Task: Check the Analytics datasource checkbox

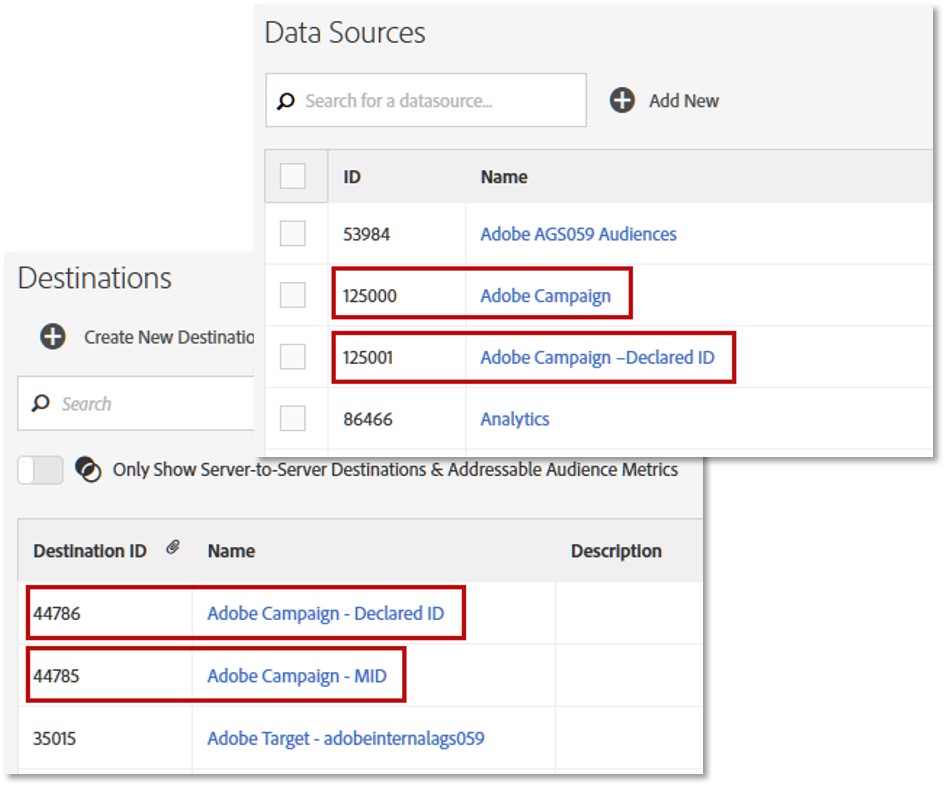Action: click(x=293, y=418)
